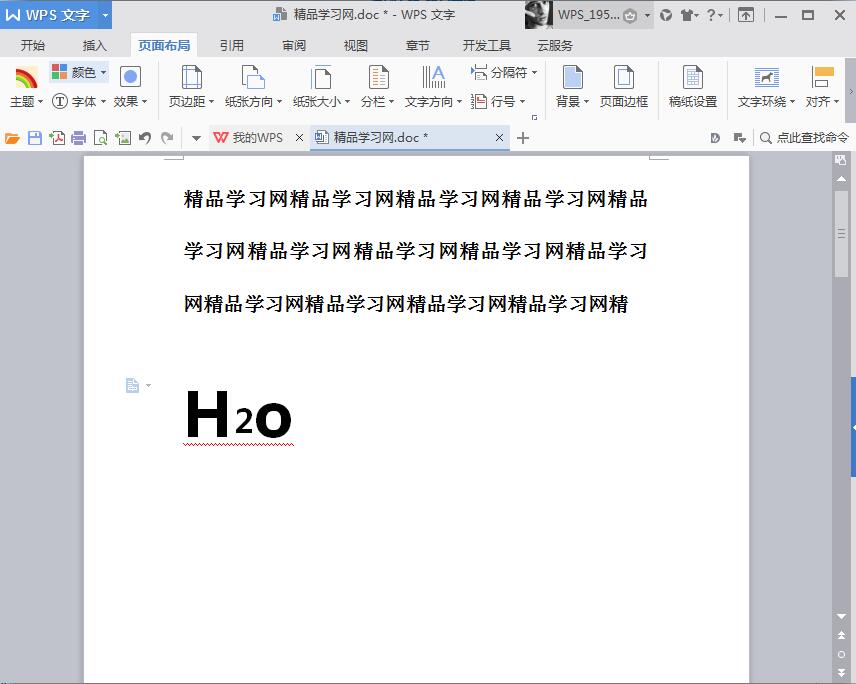
Task: Undo the last action
Action: coord(145,138)
